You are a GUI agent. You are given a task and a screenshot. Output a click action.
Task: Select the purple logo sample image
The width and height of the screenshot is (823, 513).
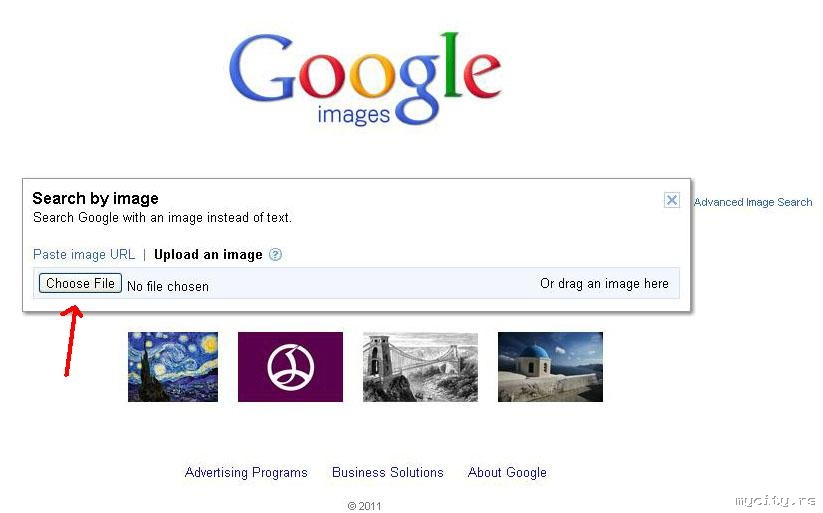[x=290, y=367]
